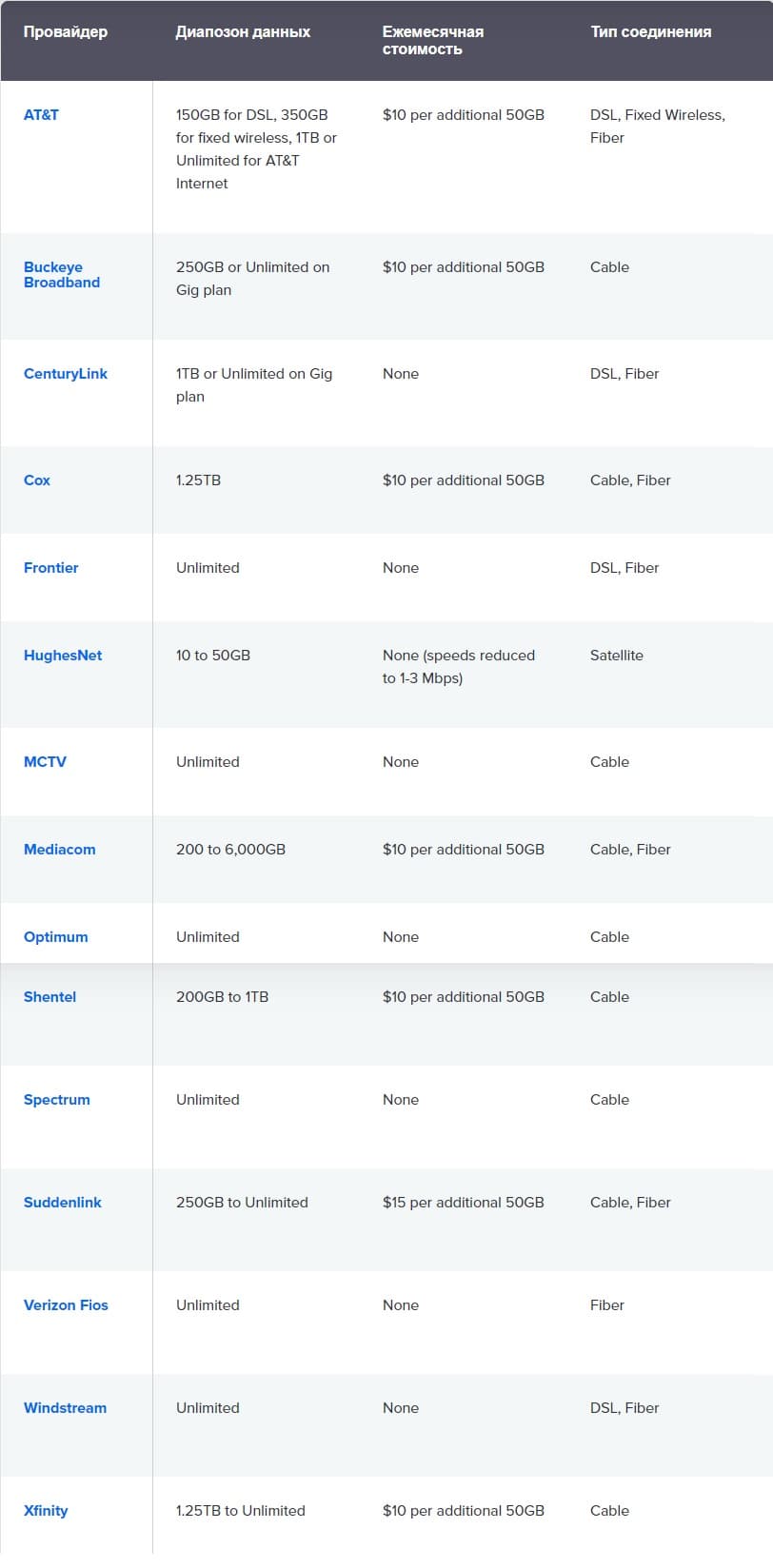
Task: Click the Тип соединения column header
Action: tap(650, 31)
